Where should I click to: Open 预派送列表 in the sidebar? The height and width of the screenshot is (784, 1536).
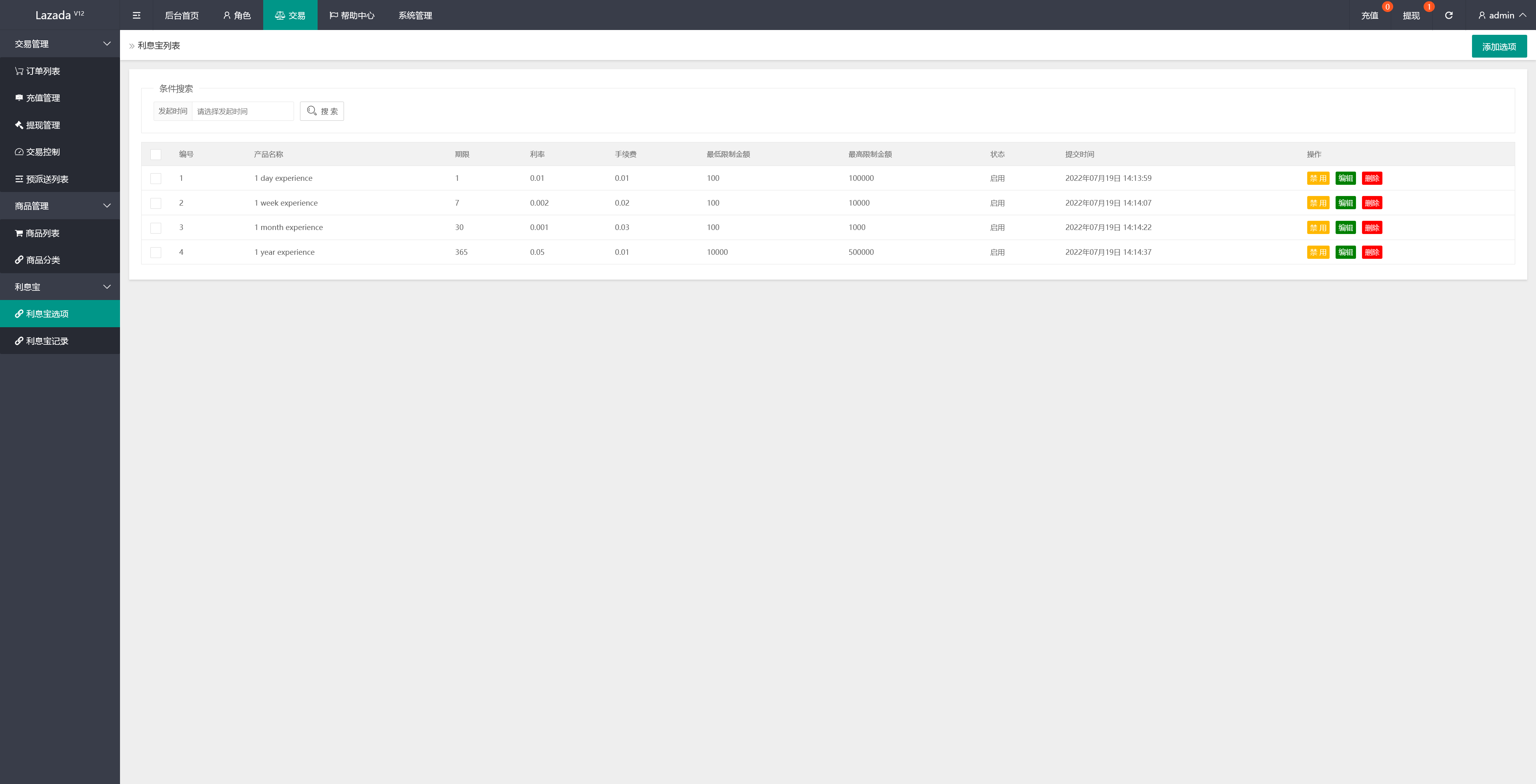(42, 179)
